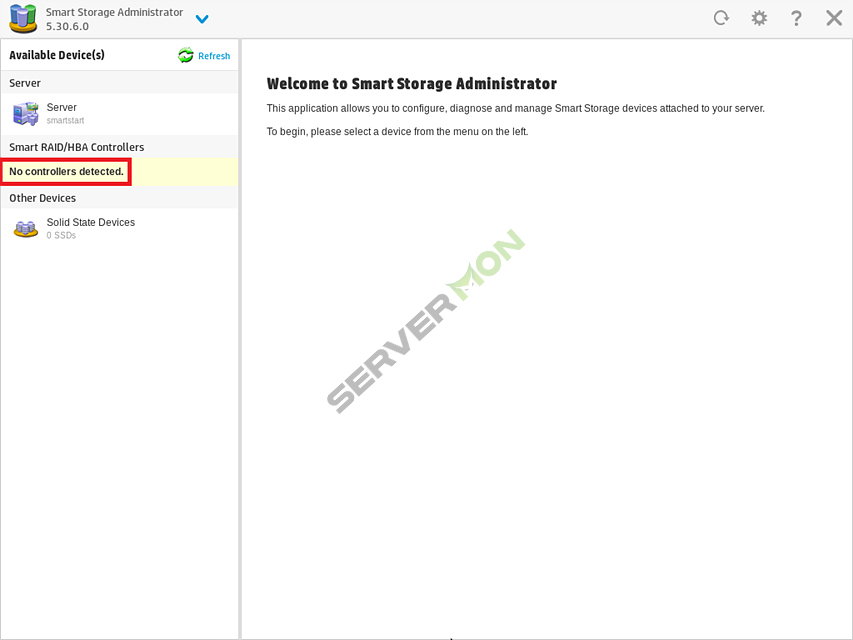
Task: Click the Solid State Devices disk icon
Action: tap(26, 229)
